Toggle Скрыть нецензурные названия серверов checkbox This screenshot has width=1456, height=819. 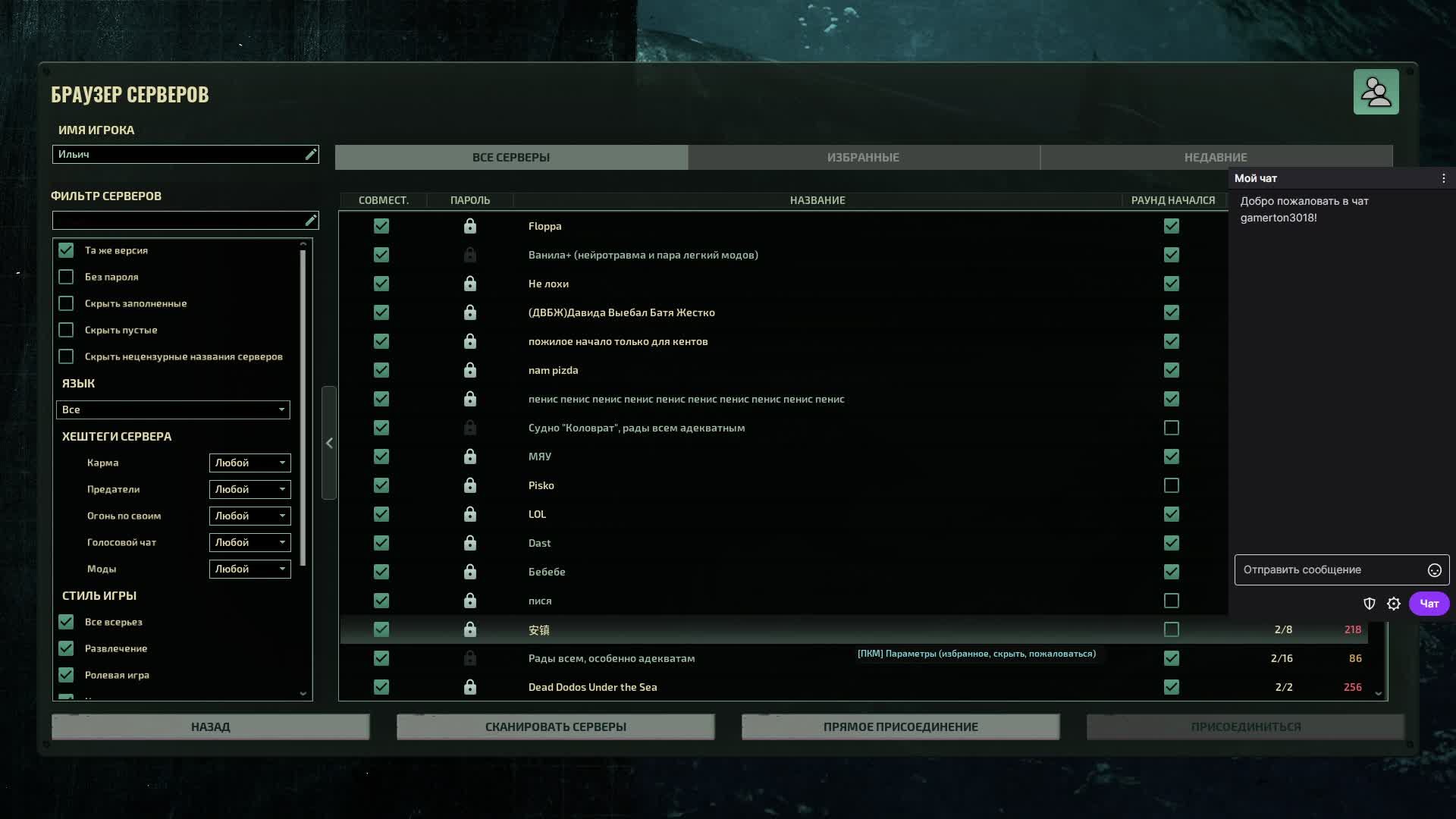click(66, 356)
